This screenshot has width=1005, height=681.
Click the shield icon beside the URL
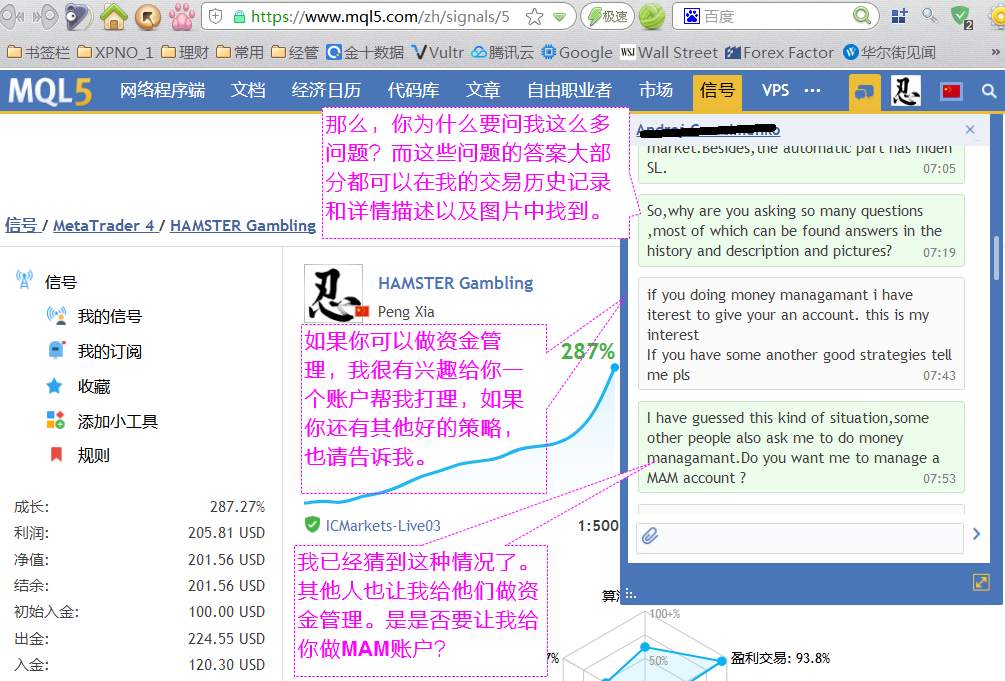point(216,17)
